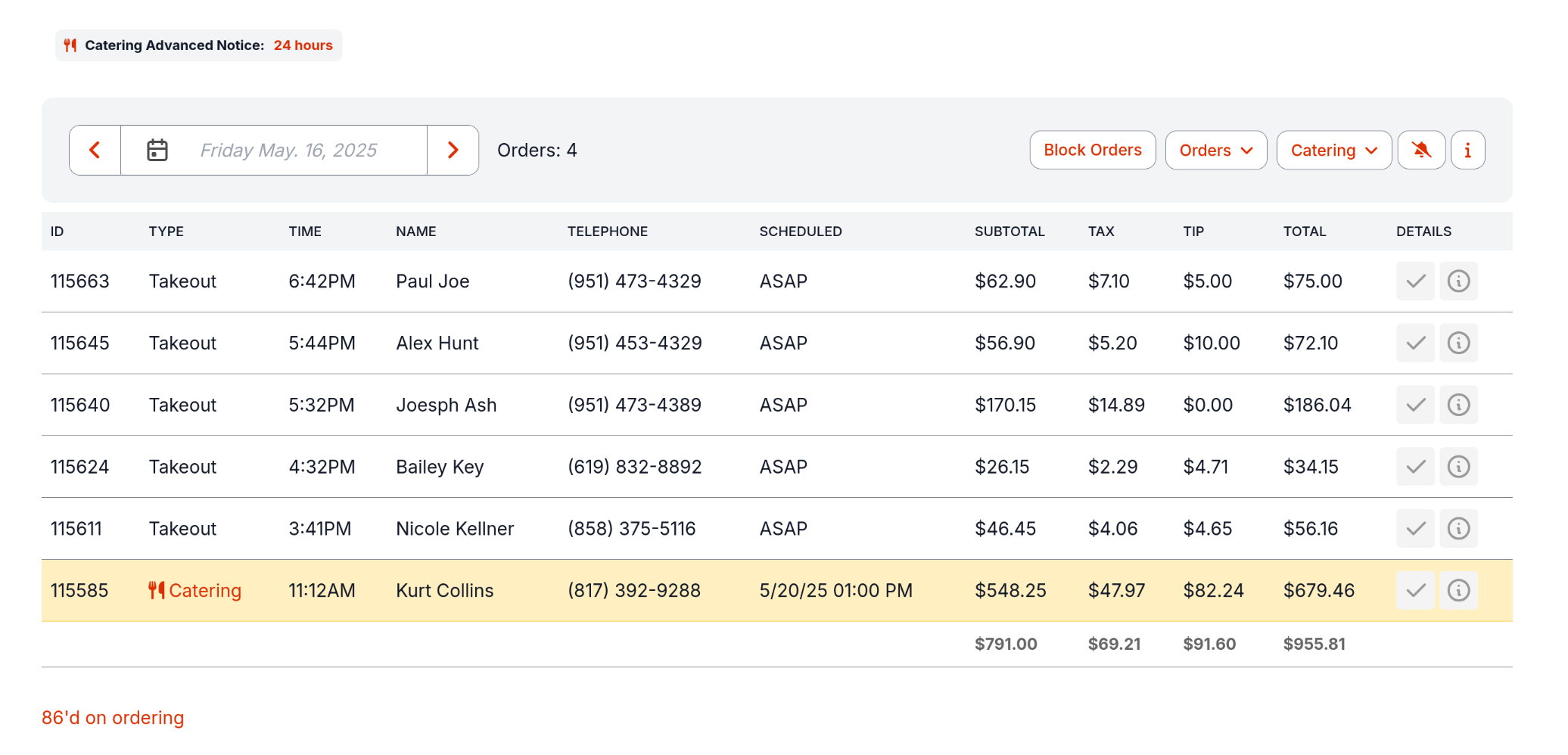Viewport: 1568px width, 755px height.
Task: Expand the Catering dropdown
Action: (x=1333, y=150)
